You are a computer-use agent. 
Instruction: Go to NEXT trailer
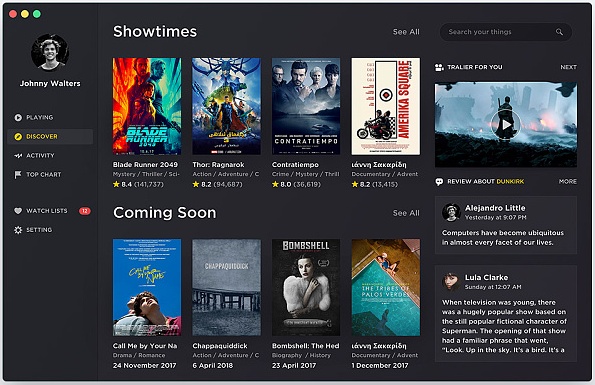point(568,67)
